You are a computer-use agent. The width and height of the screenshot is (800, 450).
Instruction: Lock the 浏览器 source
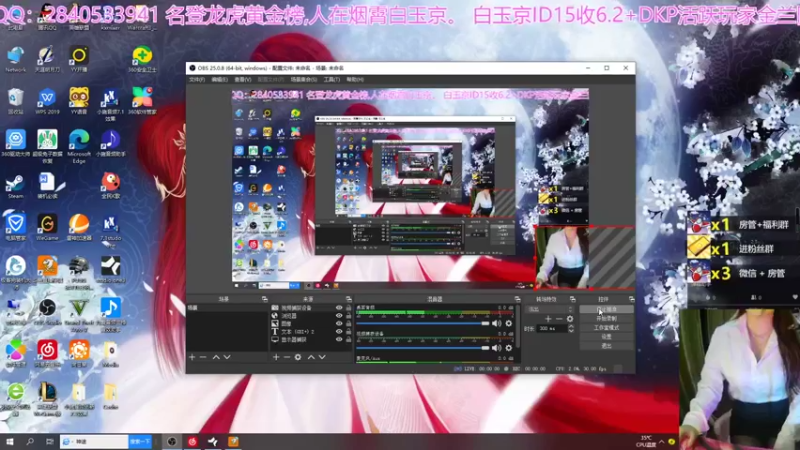348,316
